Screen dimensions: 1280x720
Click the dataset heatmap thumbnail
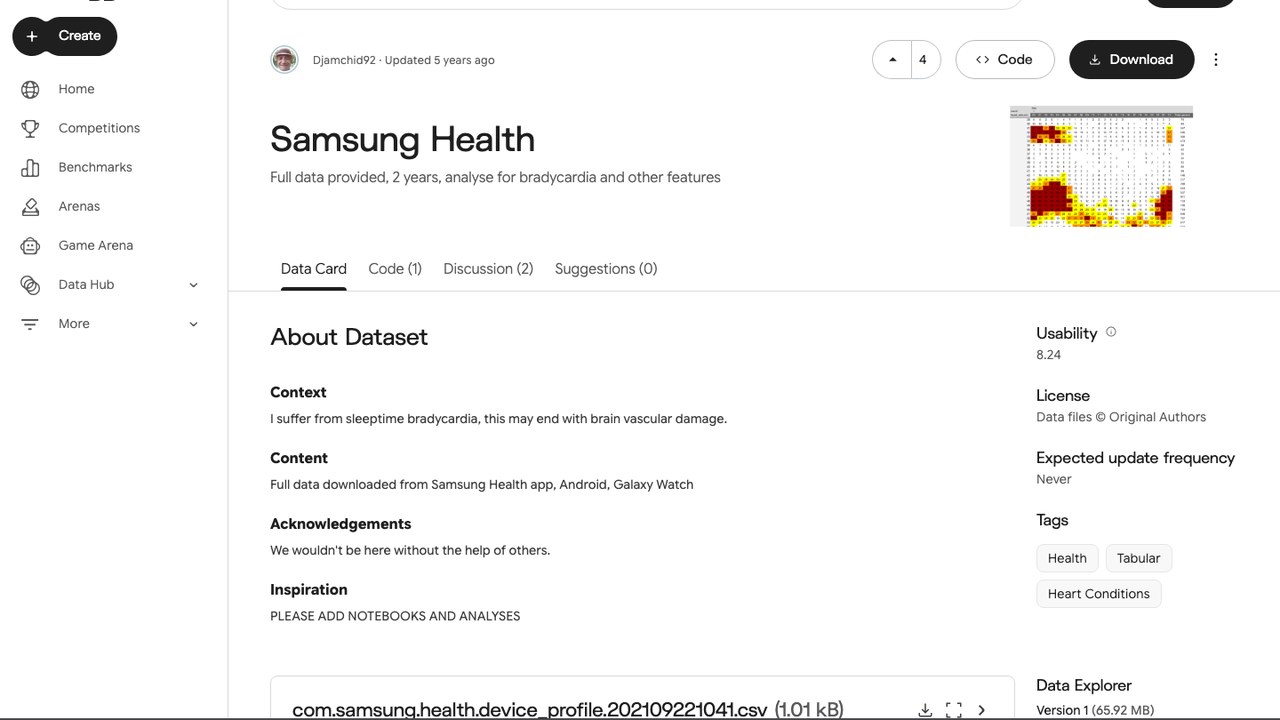(x=1101, y=167)
